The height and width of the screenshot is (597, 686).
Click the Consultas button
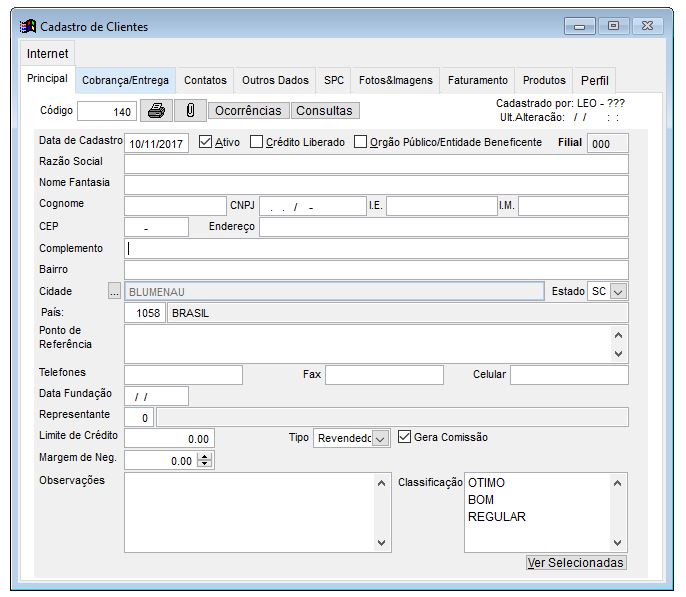pyautogui.click(x=324, y=111)
